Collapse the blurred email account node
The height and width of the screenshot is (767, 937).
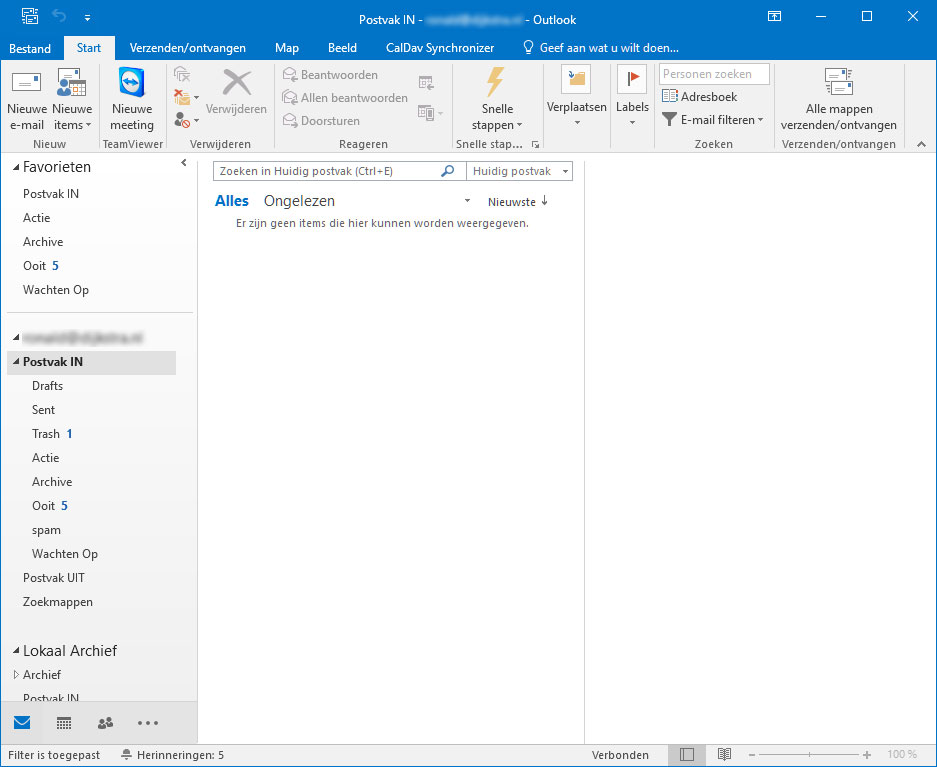[16, 338]
